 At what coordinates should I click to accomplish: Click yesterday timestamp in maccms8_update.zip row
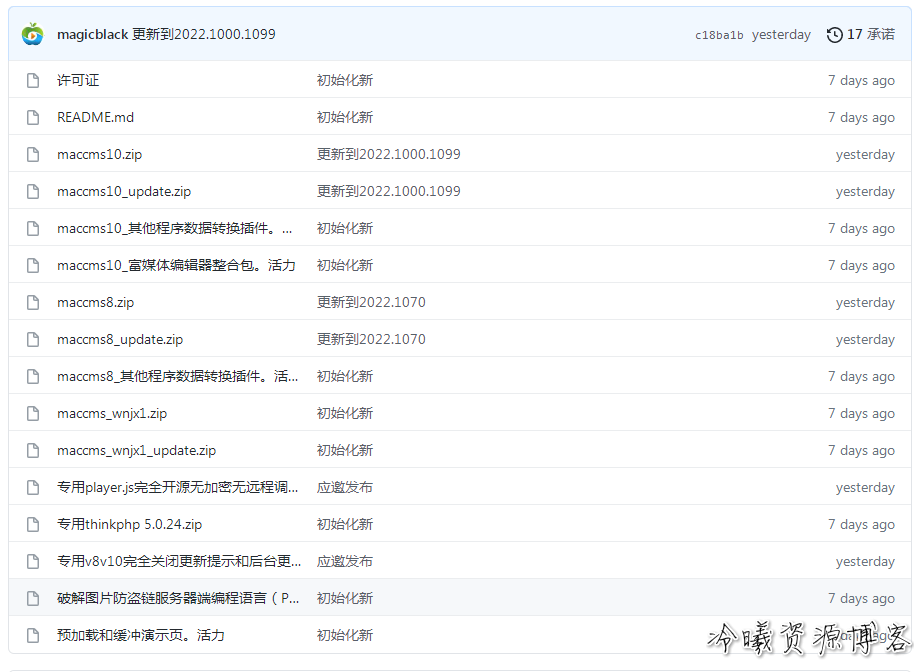865,339
